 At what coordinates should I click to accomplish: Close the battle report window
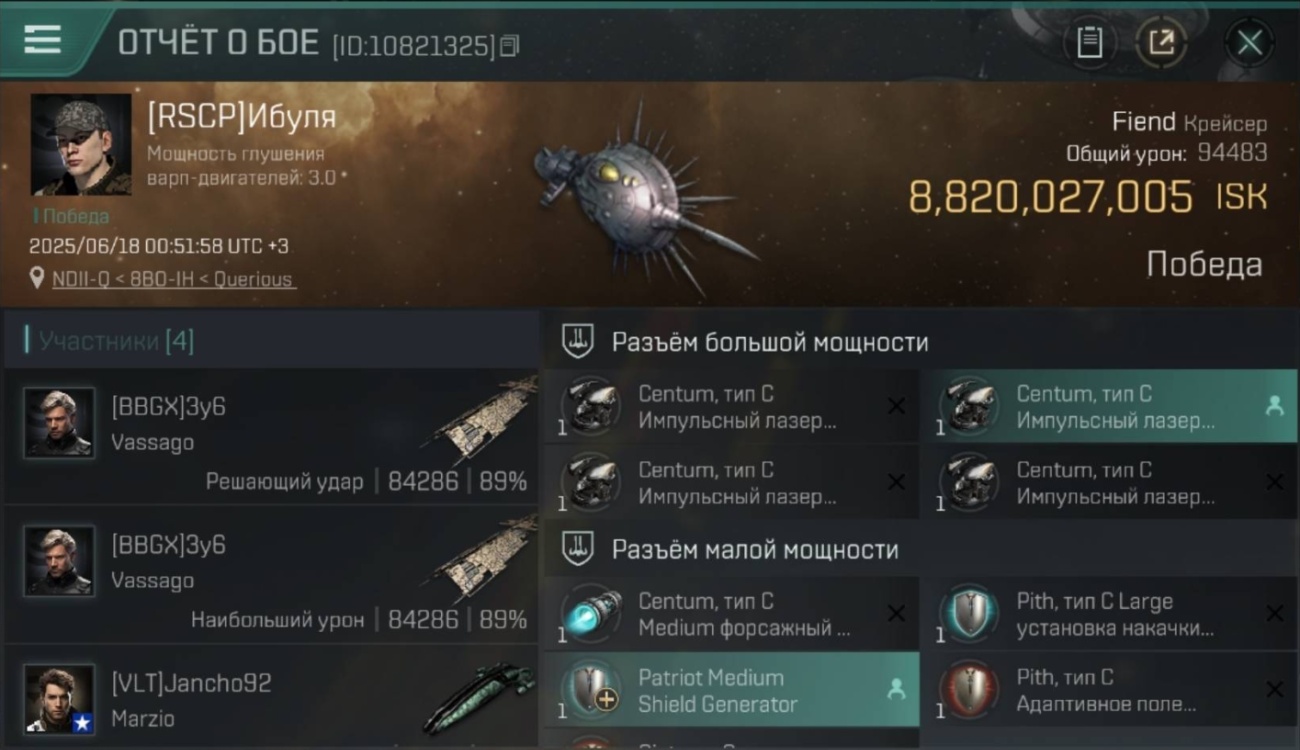[x=1249, y=43]
